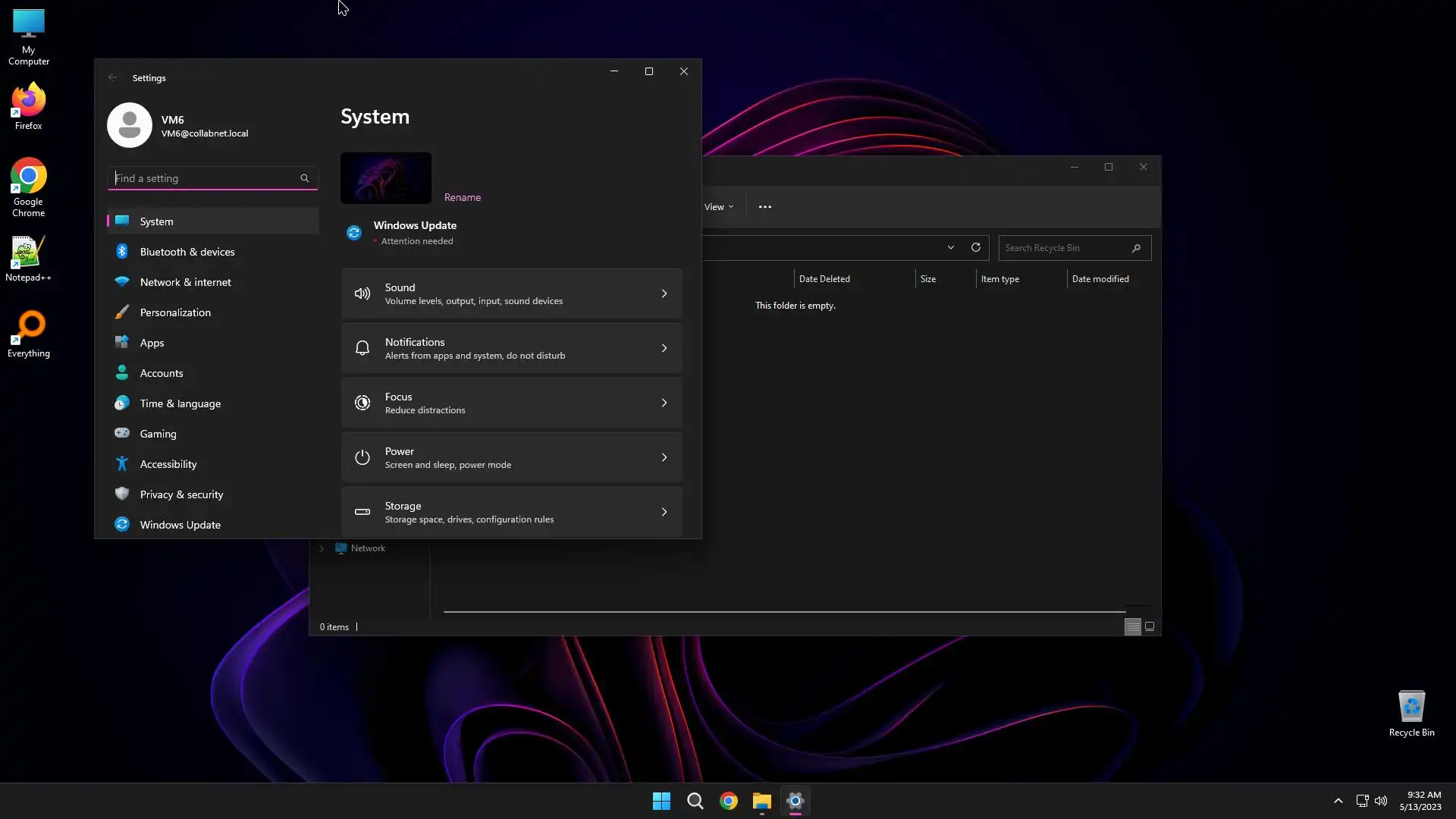
Task: Expand address bar history dropdown
Action: [x=950, y=247]
